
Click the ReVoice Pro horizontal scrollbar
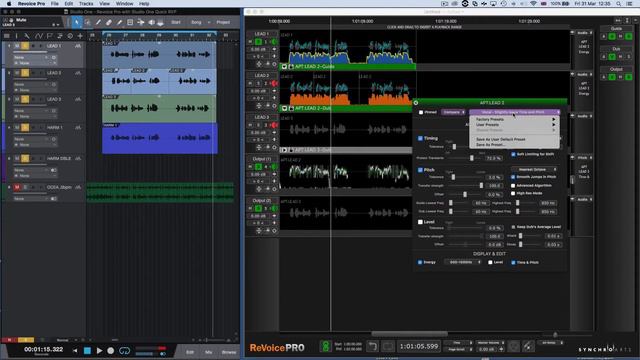click(x=409, y=333)
